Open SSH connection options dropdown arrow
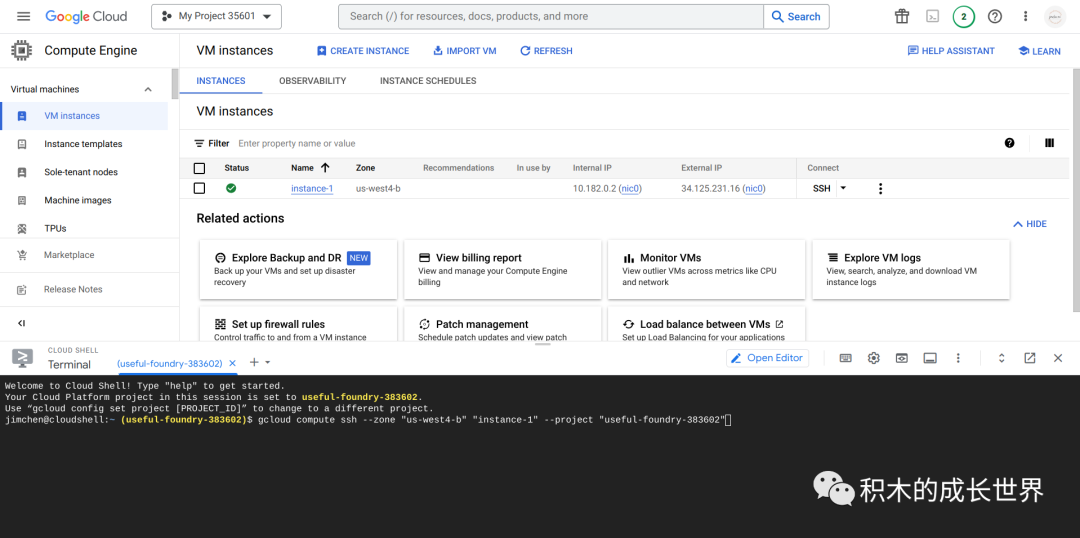The width and height of the screenshot is (1080, 538). point(843,188)
